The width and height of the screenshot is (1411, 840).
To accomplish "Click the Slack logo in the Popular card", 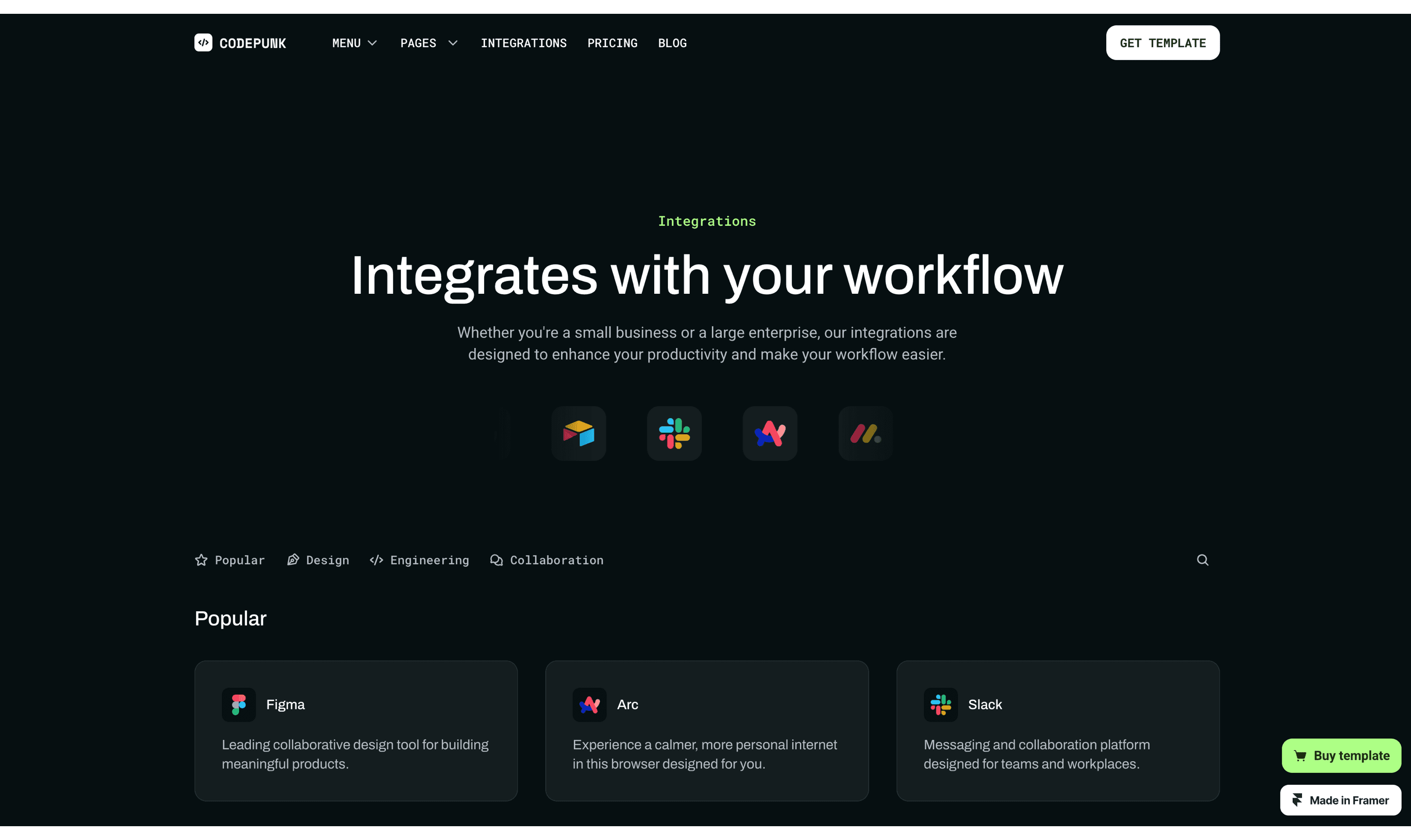I will pos(940,705).
